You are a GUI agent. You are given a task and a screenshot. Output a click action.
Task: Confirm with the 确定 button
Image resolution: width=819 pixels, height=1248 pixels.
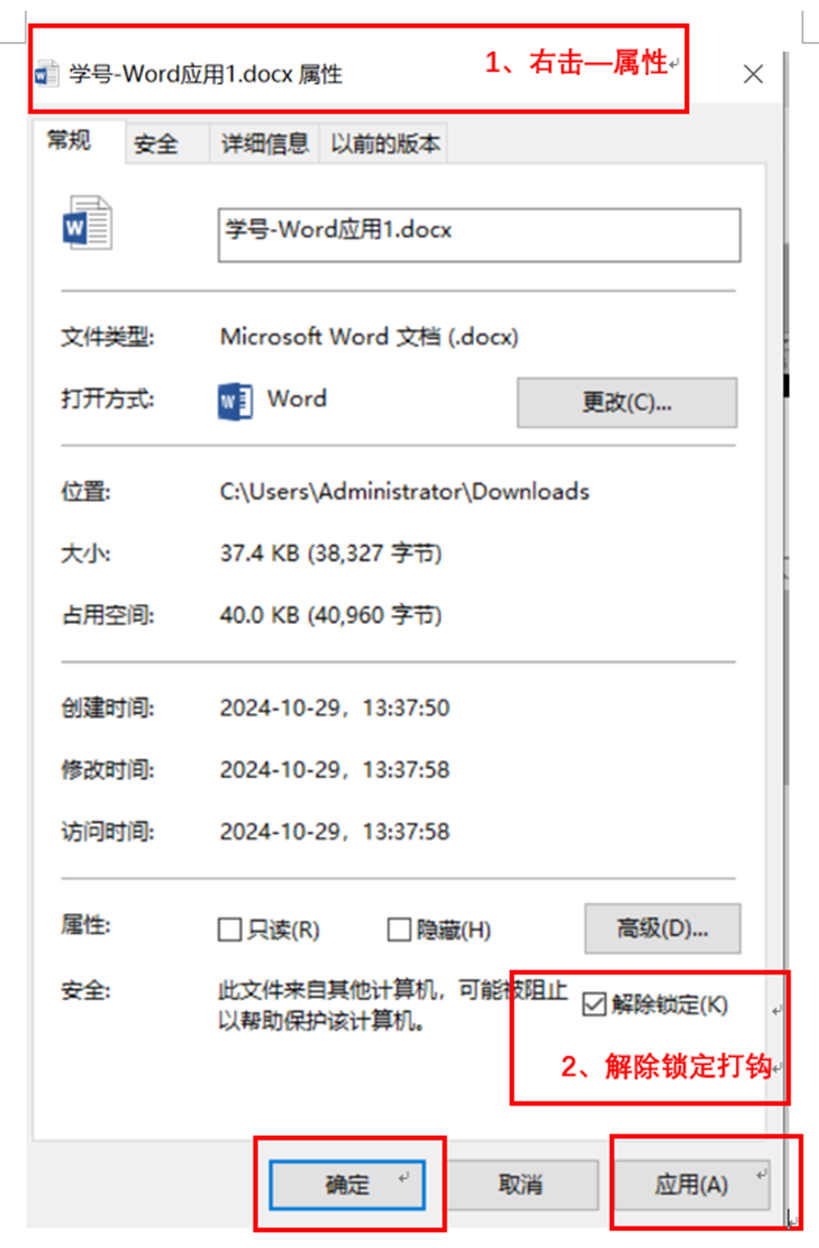point(347,1185)
